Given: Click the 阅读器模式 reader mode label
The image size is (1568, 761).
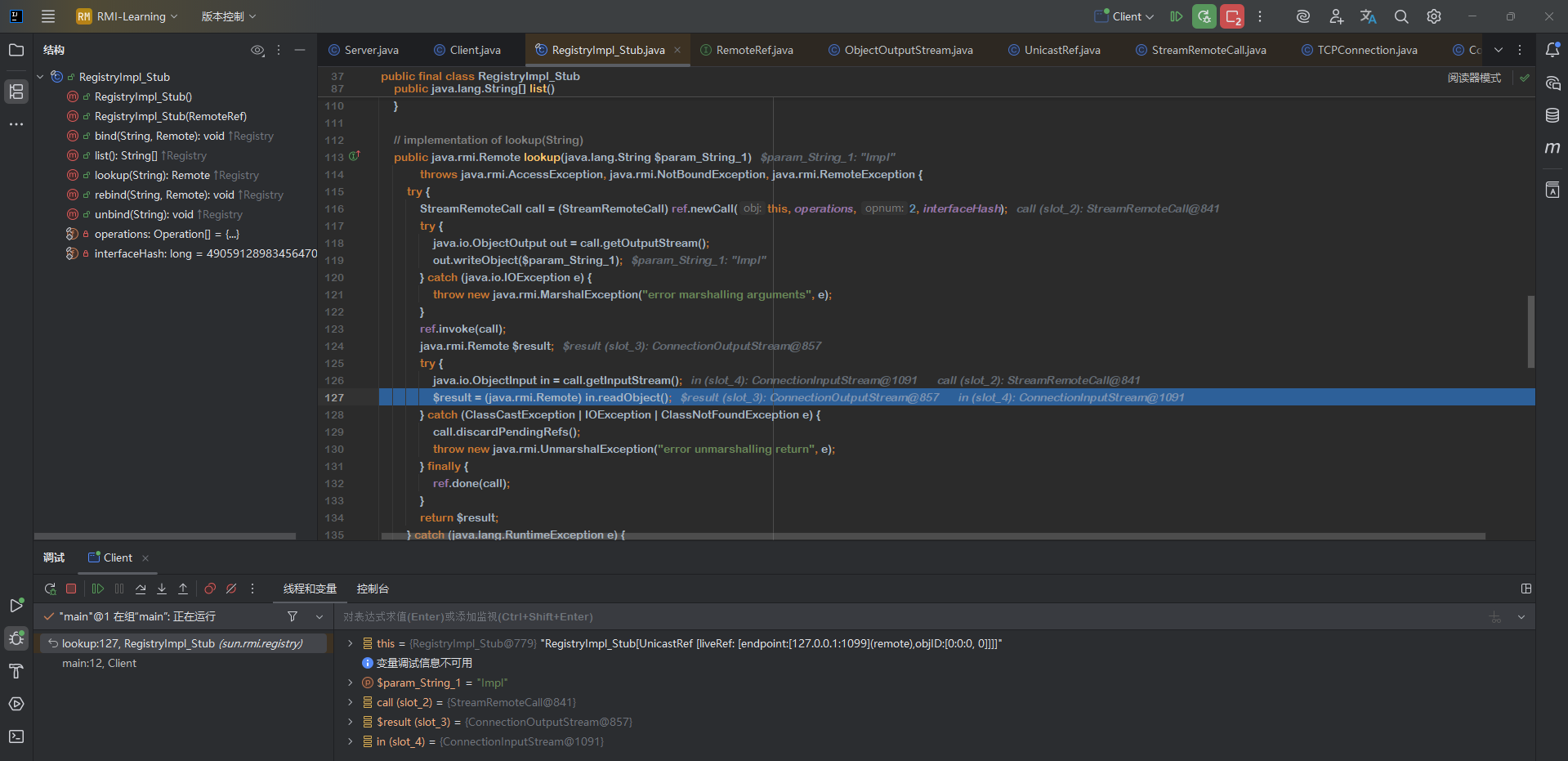Looking at the screenshot, I should click(x=1474, y=78).
